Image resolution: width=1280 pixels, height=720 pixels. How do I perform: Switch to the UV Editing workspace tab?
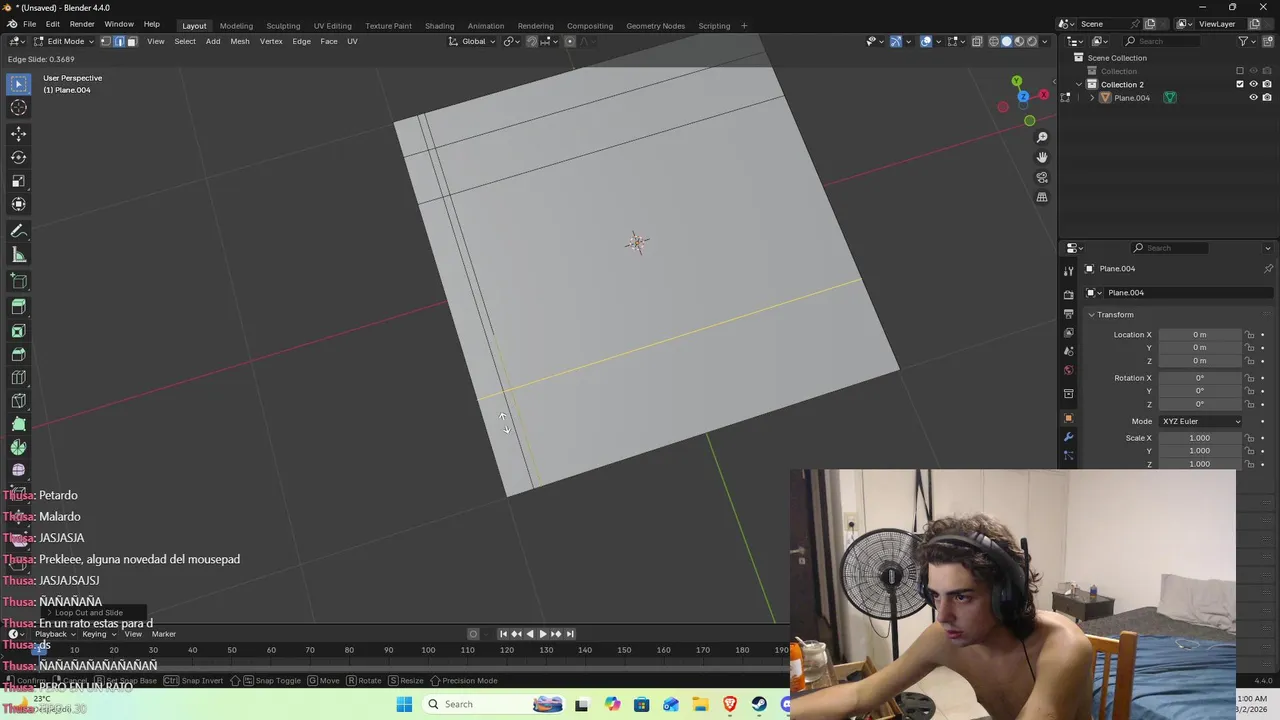tap(332, 25)
